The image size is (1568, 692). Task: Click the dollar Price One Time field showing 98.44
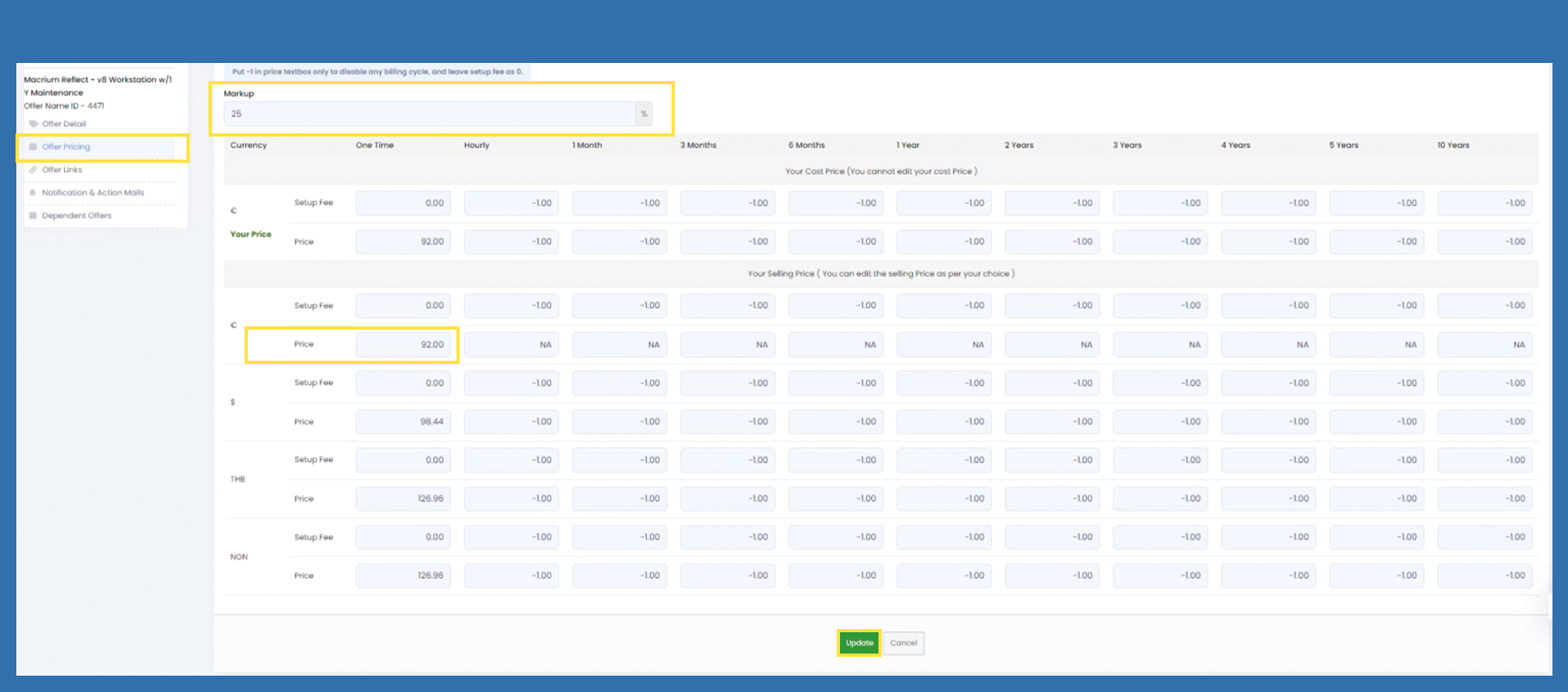[402, 422]
